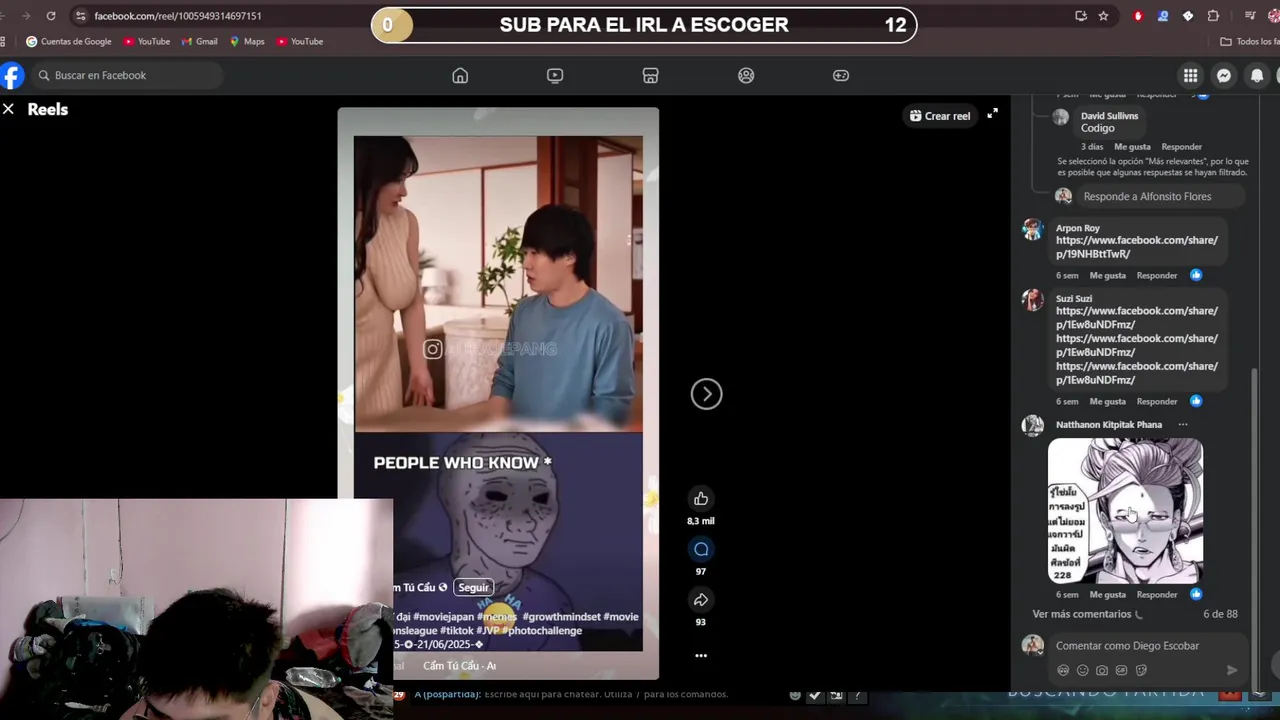Focus the Buscar en Facebook search field
This screenshot has height=720, width=1280.
pyautogui.click(x=125, y=75)
